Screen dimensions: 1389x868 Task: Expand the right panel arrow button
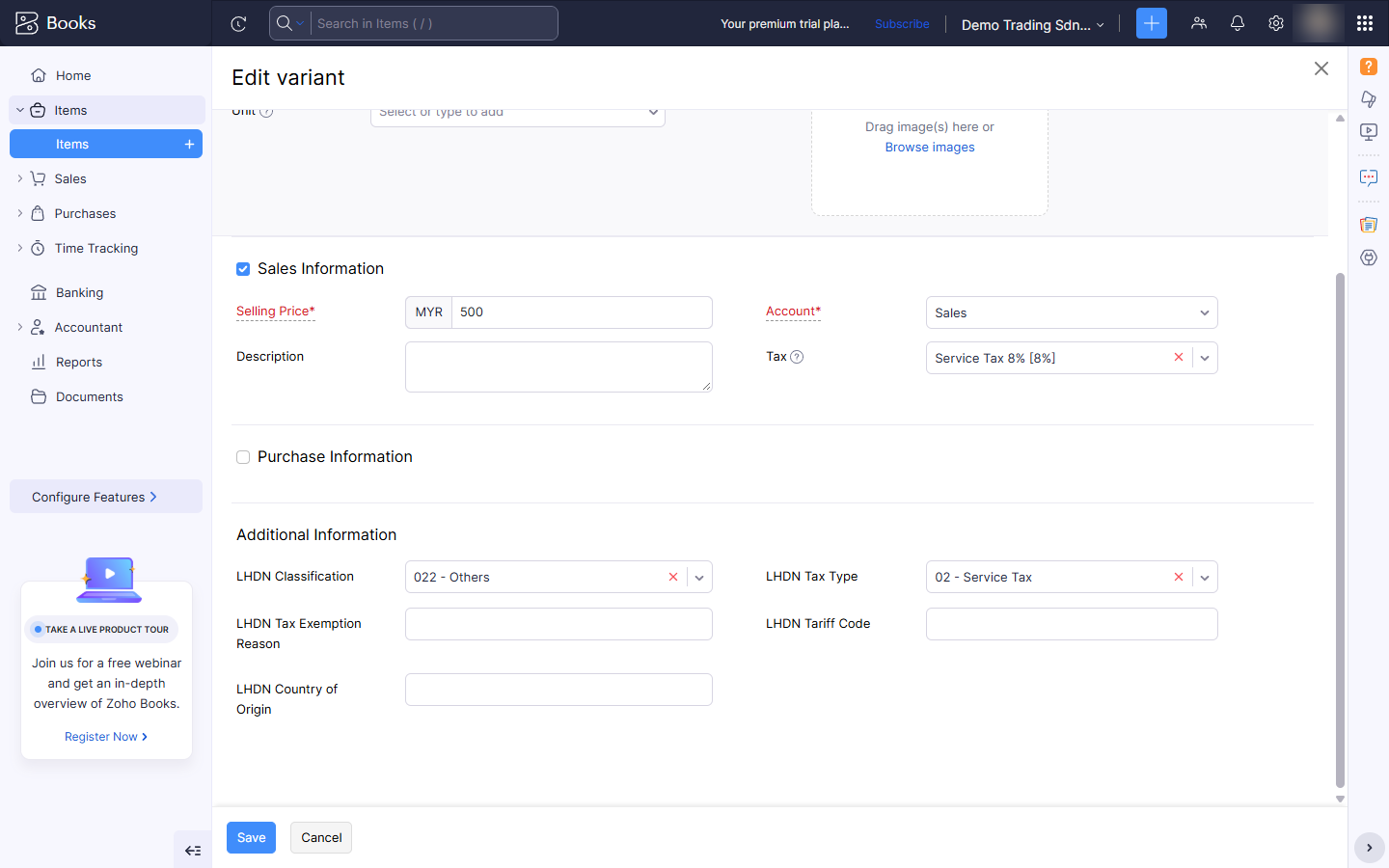point(1369,848)
